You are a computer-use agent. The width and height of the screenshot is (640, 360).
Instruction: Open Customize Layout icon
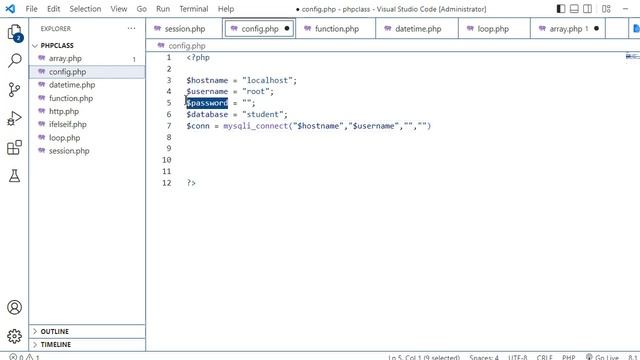[x=606, y=9]
